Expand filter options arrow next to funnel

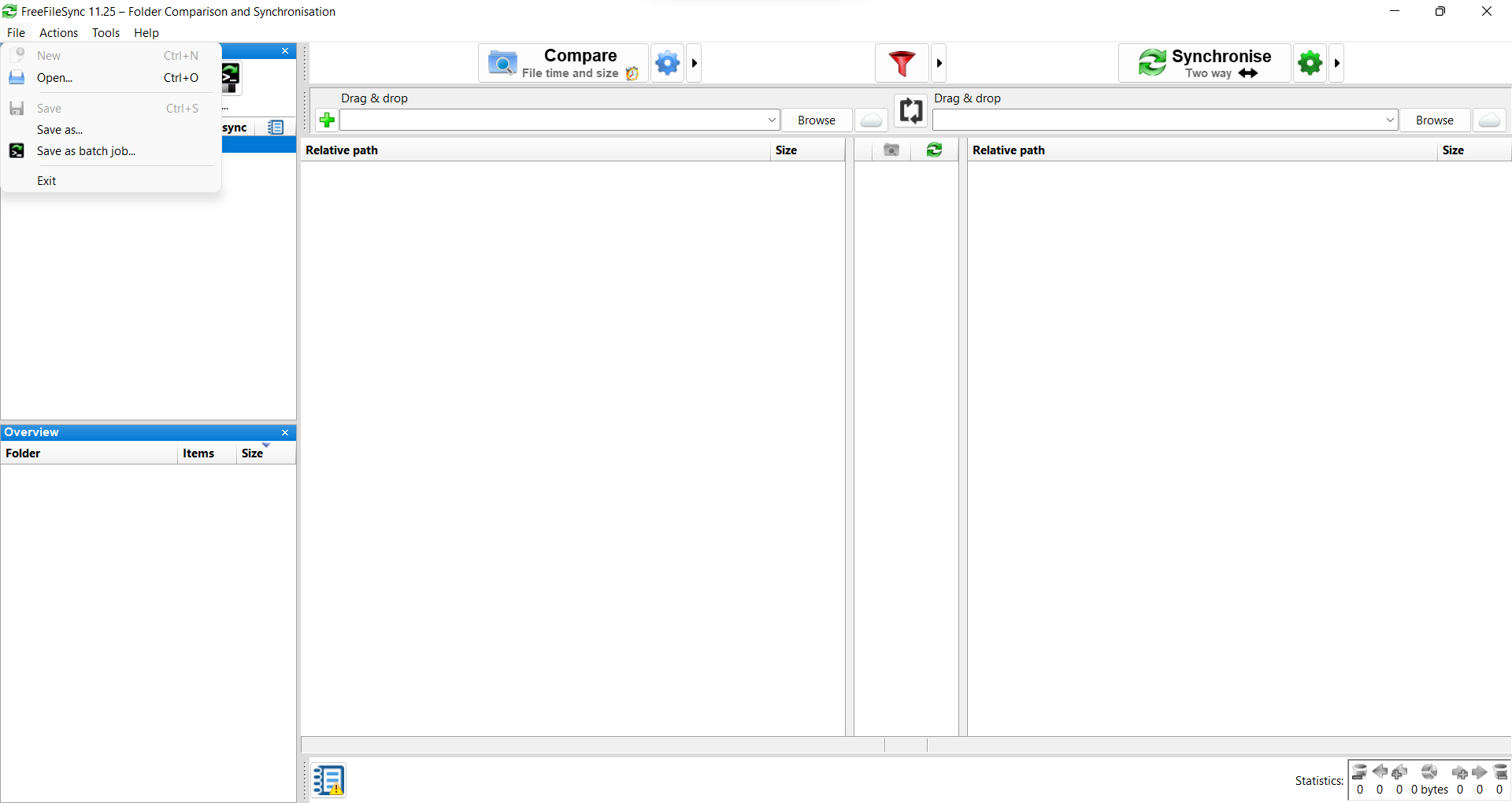pyautogui.click(x=939, y=63)
